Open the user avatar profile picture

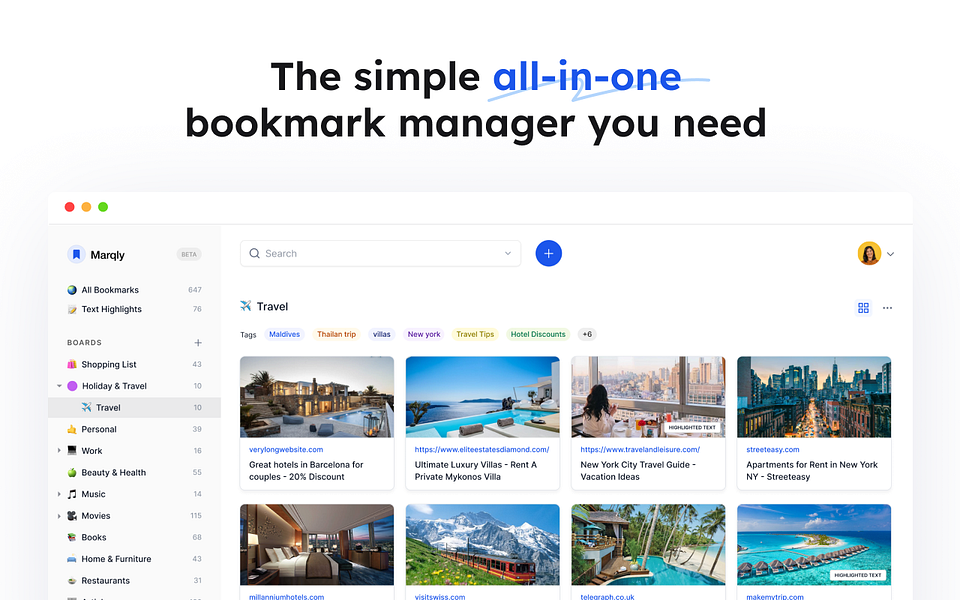[x=869, y=253]
